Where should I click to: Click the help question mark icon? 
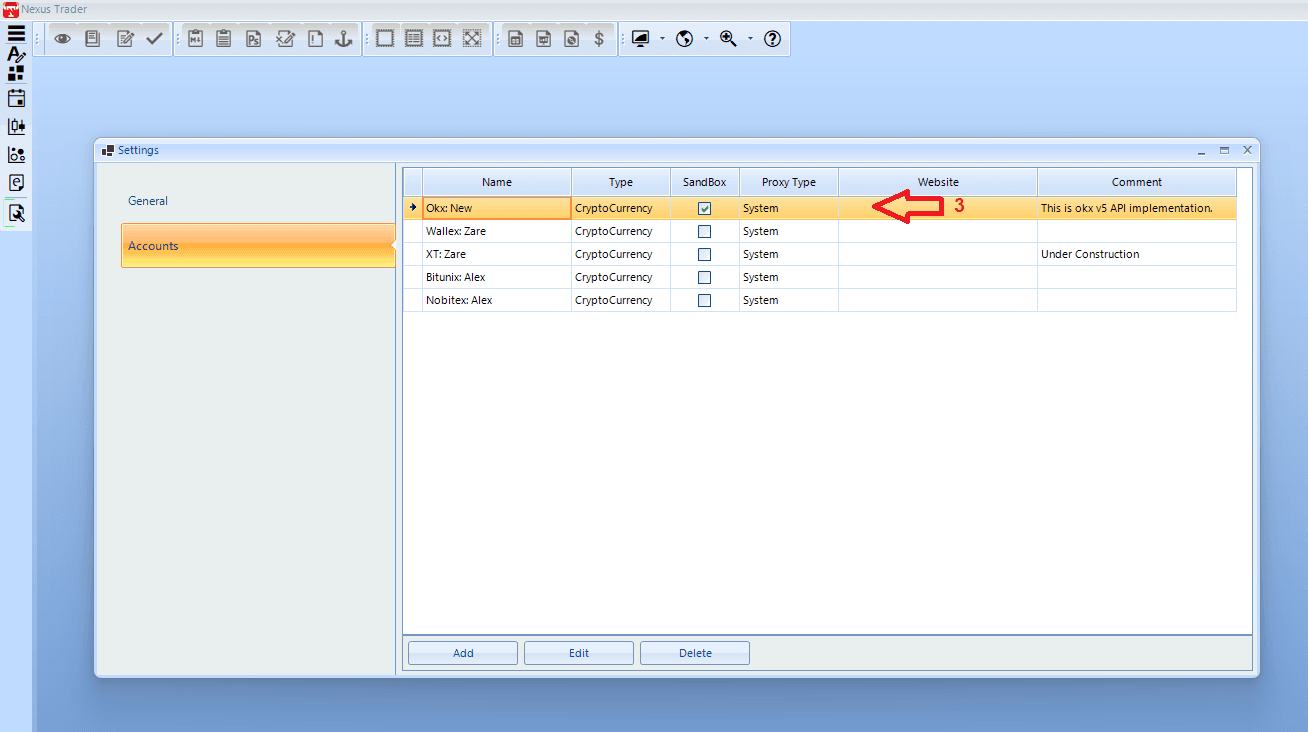point(772,39)
